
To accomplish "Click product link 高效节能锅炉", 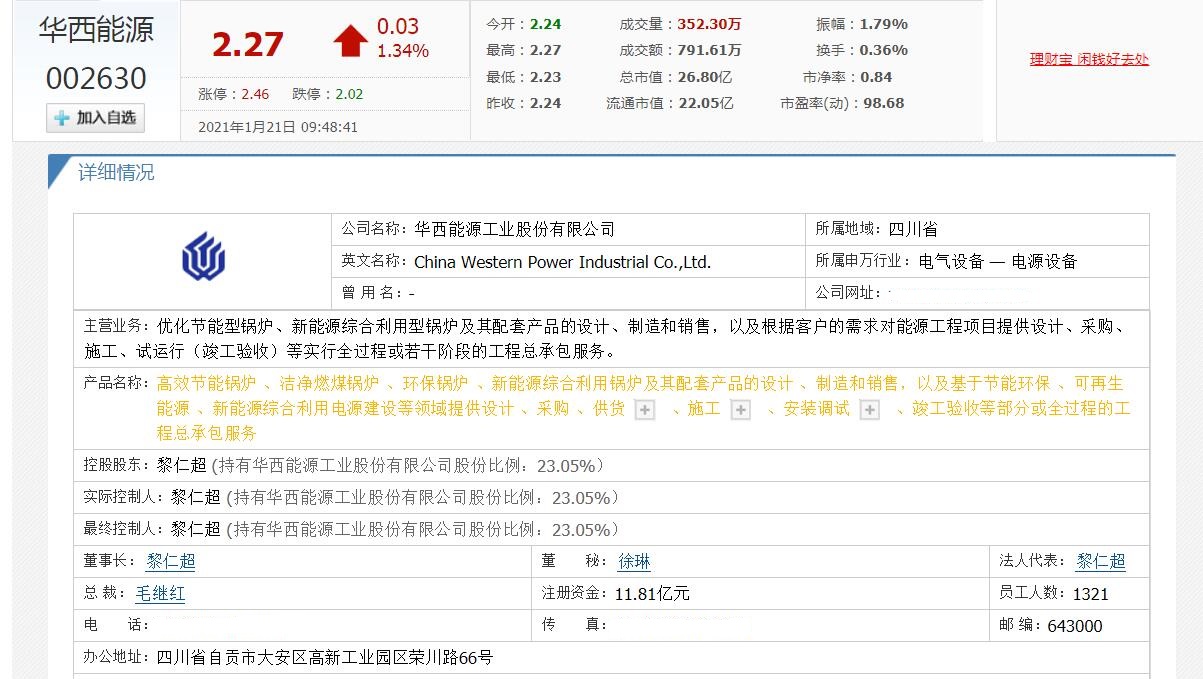I will [207, 383].
